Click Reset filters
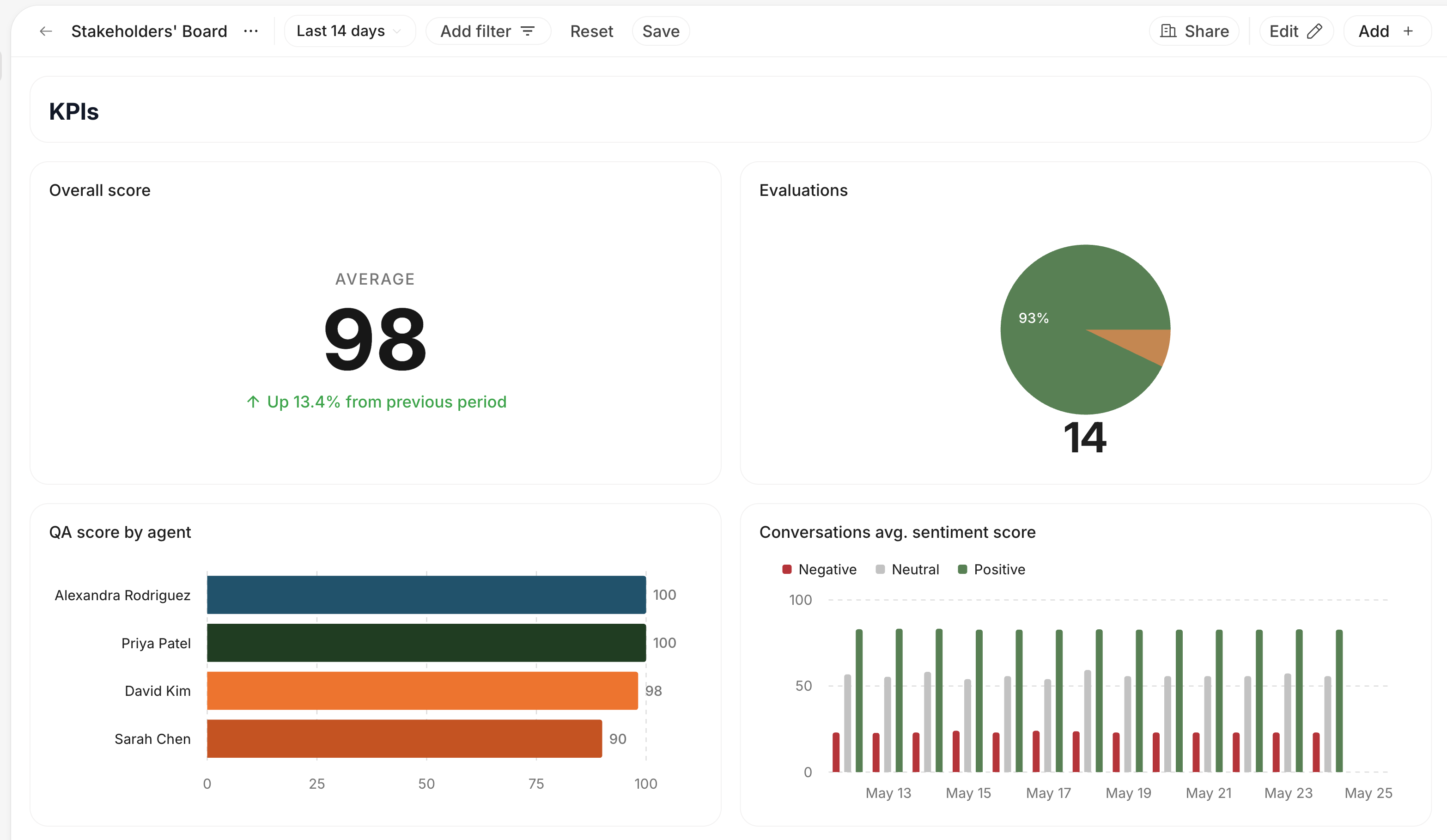Image resolution: width=1447 pixels, height=840 pixels. [591, 31]
